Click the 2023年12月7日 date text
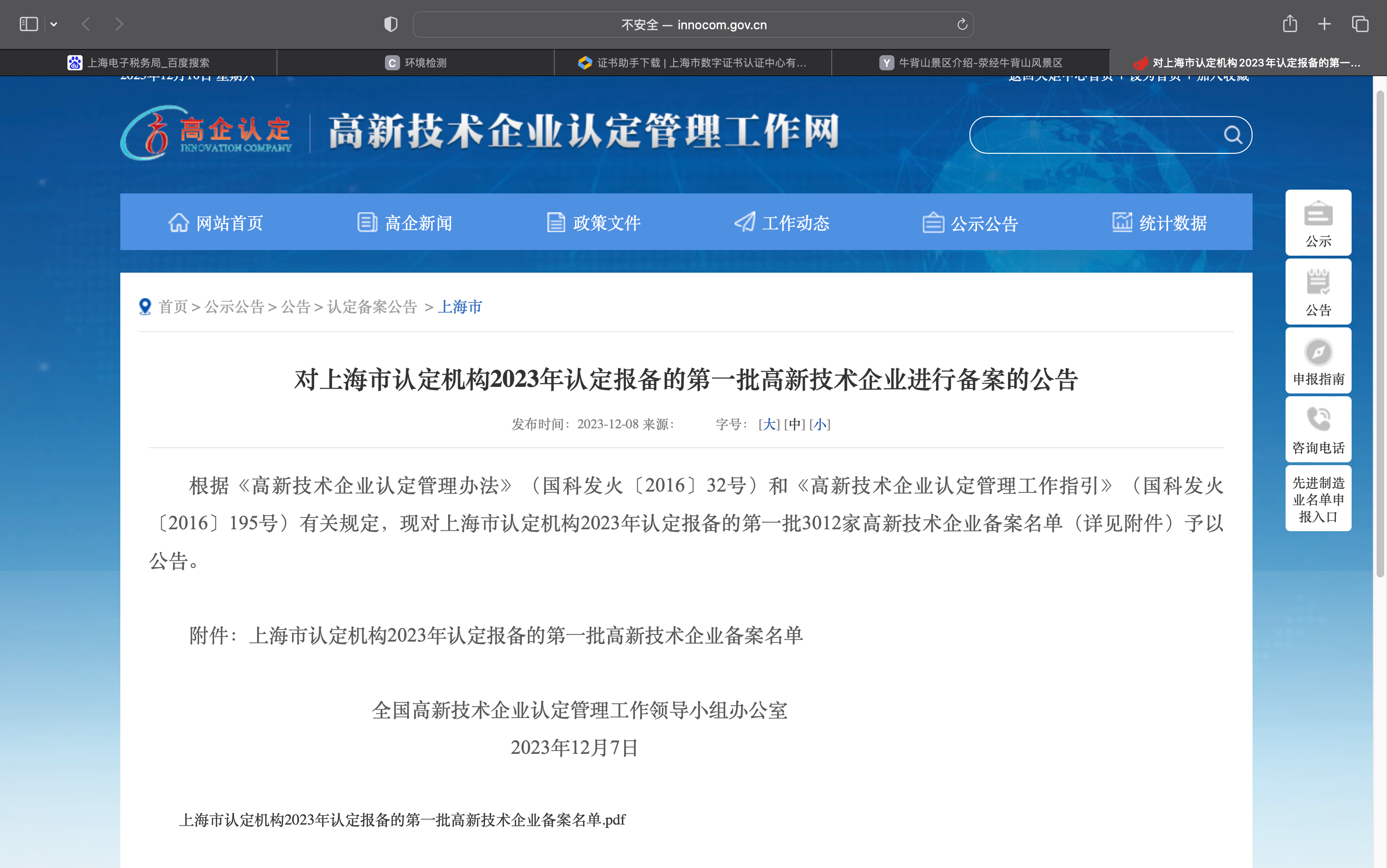 tap(575, 747)
